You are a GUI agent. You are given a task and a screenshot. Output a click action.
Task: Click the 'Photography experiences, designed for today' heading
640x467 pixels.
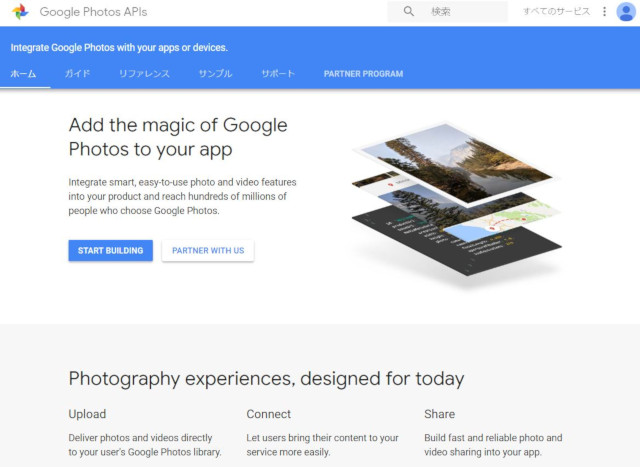tap(266, 379)
